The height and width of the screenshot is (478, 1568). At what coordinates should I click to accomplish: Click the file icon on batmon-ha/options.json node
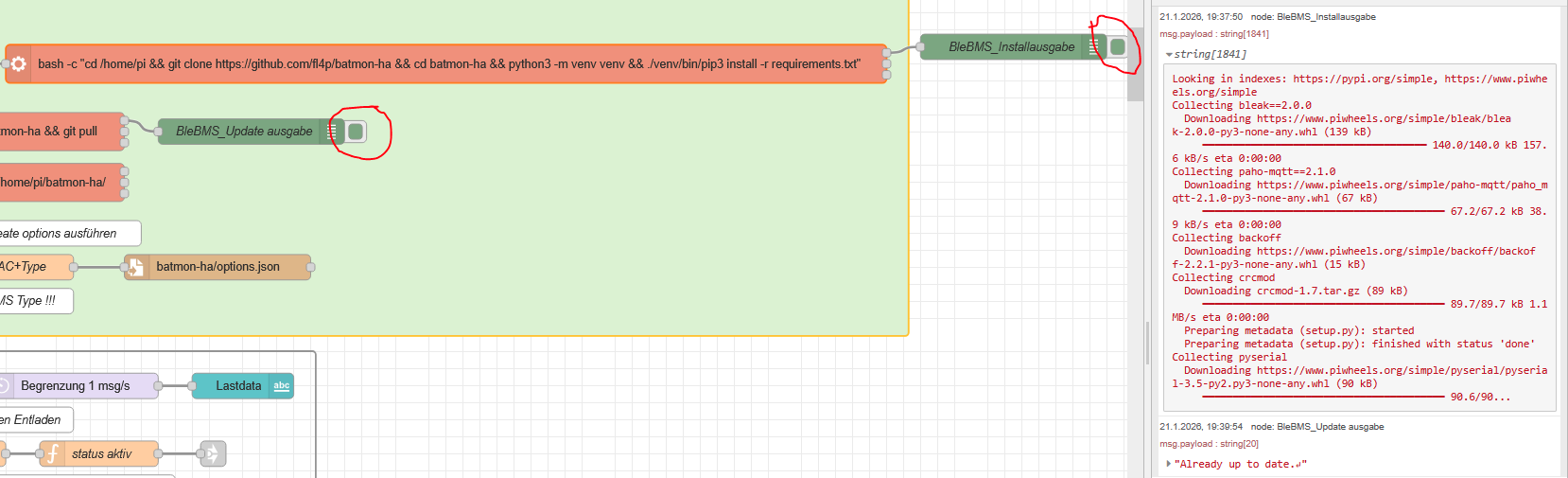(136, 267)
